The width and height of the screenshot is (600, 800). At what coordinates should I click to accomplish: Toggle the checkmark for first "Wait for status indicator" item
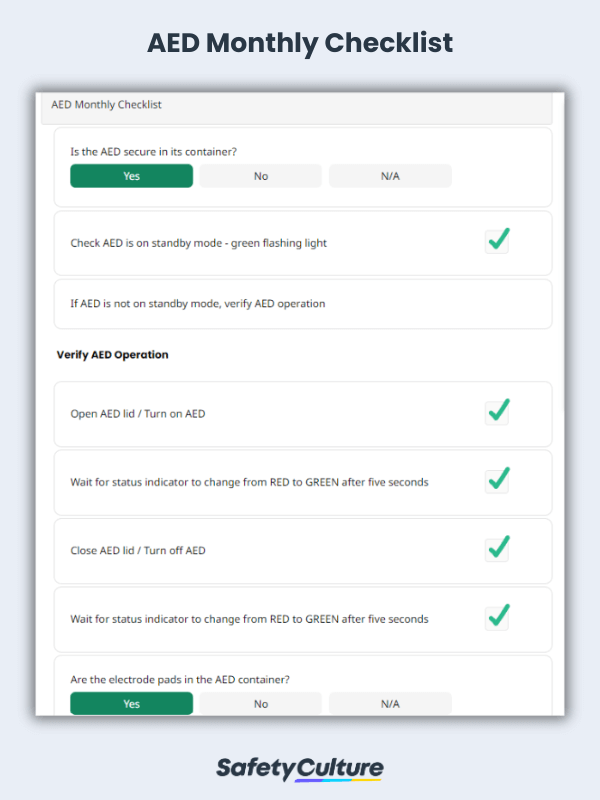[x=497, y=480]
